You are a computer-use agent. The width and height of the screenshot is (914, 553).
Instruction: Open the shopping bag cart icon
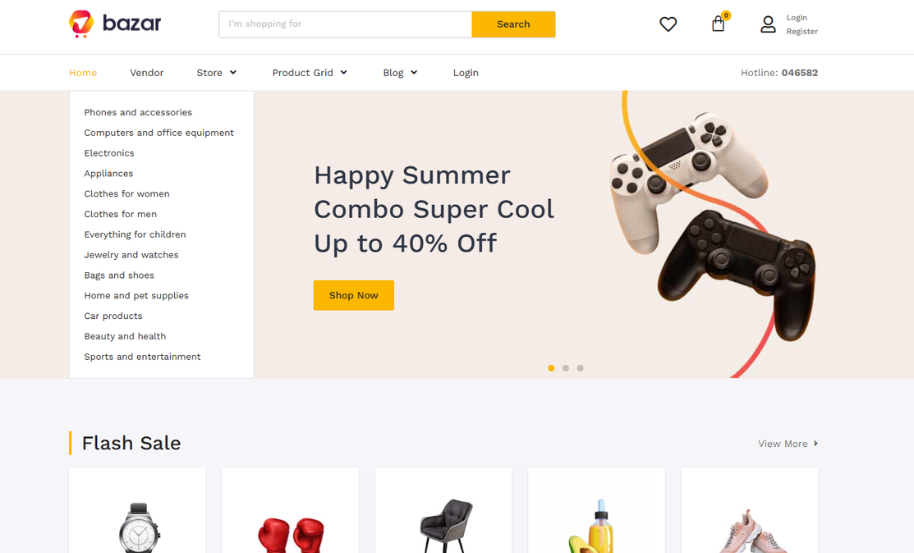(x=718, y=24)
